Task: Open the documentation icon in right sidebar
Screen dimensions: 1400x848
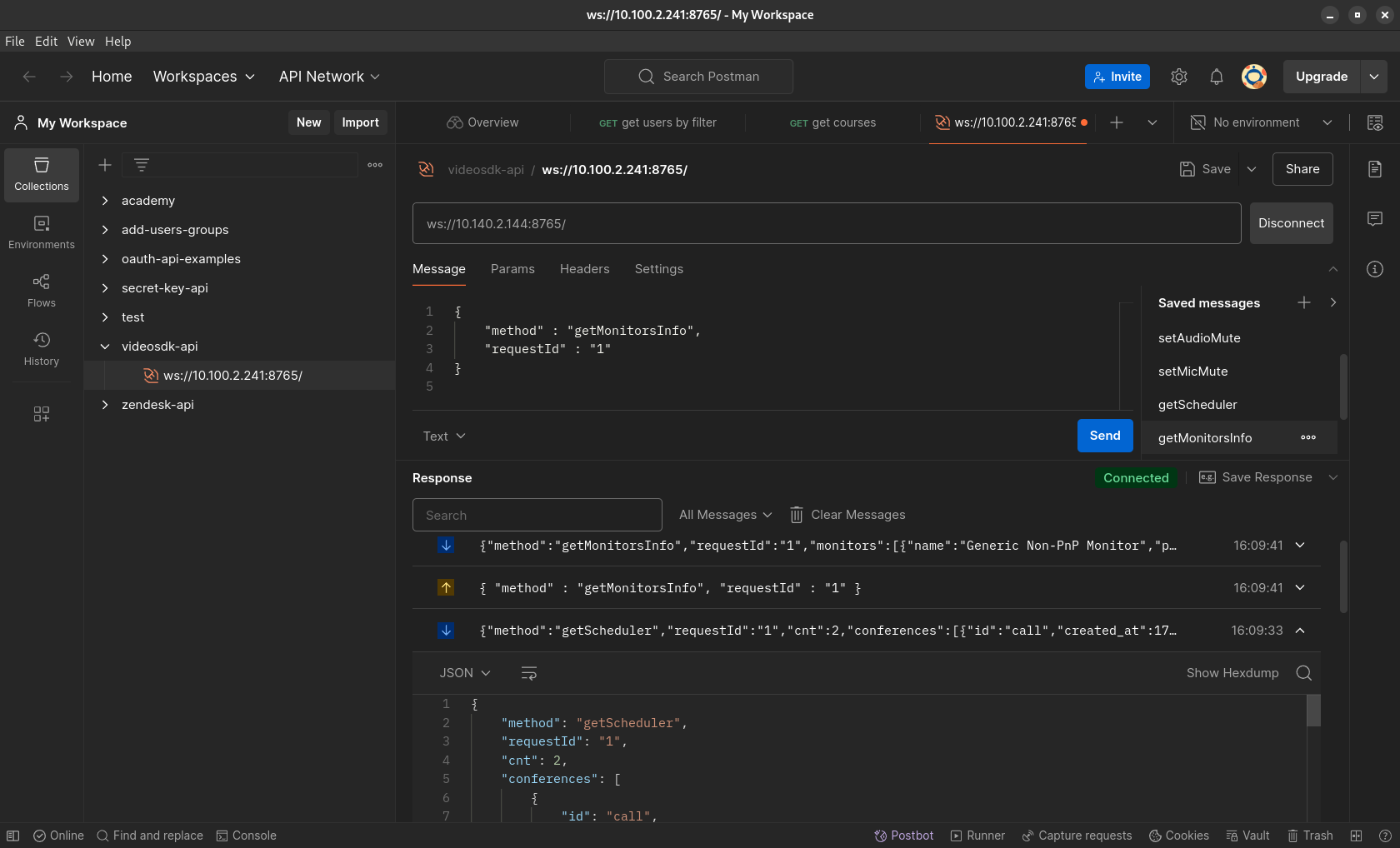Action: pos(1375,169)
